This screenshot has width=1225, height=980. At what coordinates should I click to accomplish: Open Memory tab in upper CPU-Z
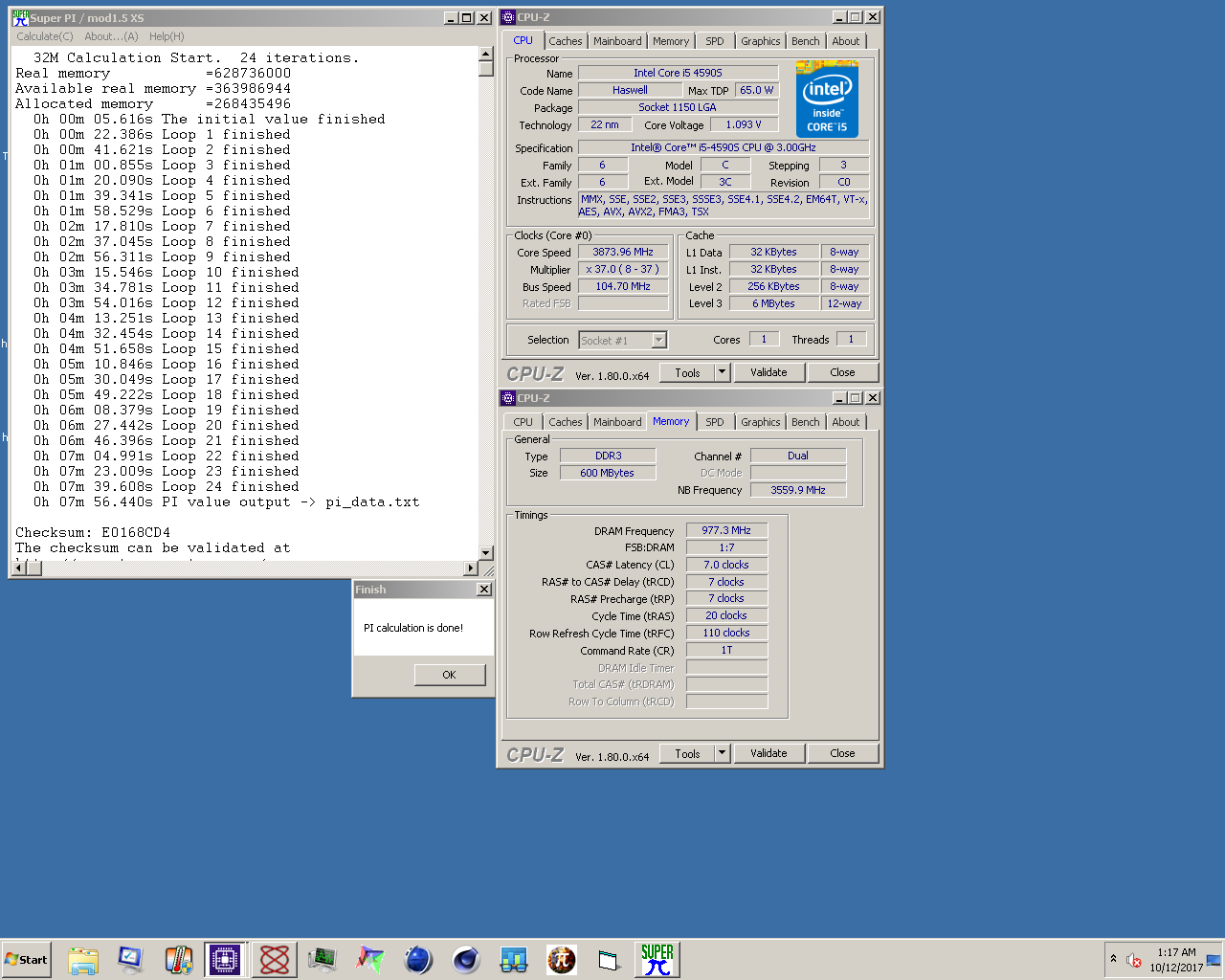click(671, 41)
